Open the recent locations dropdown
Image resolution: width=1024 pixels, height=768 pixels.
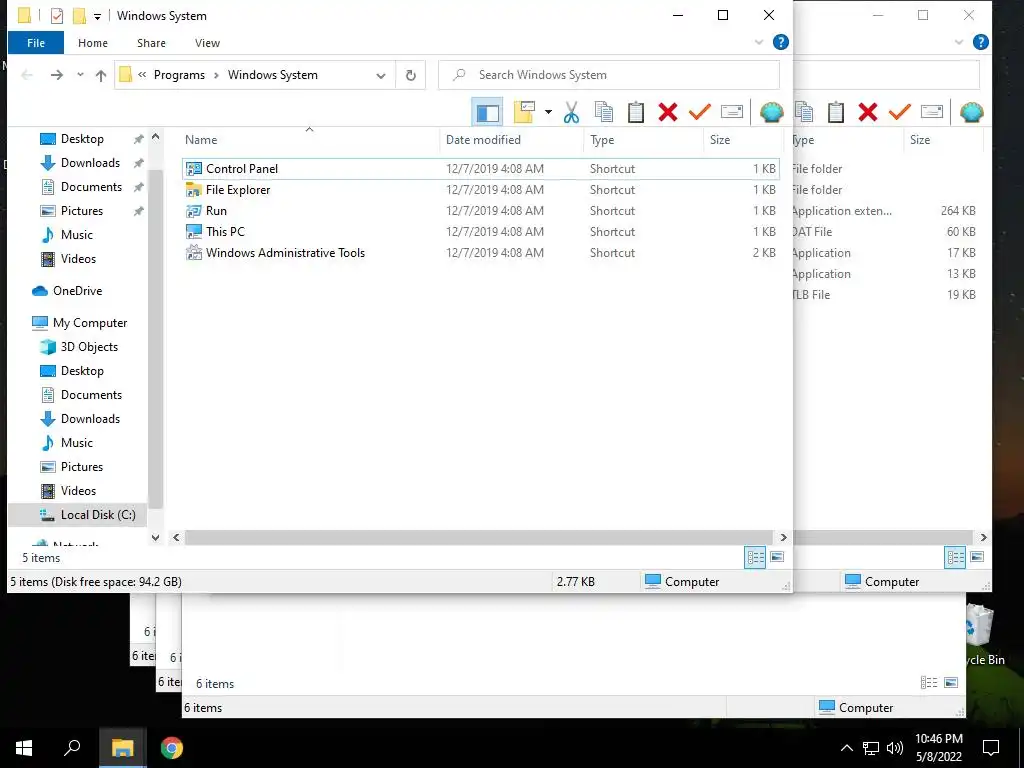pos(80,75)
